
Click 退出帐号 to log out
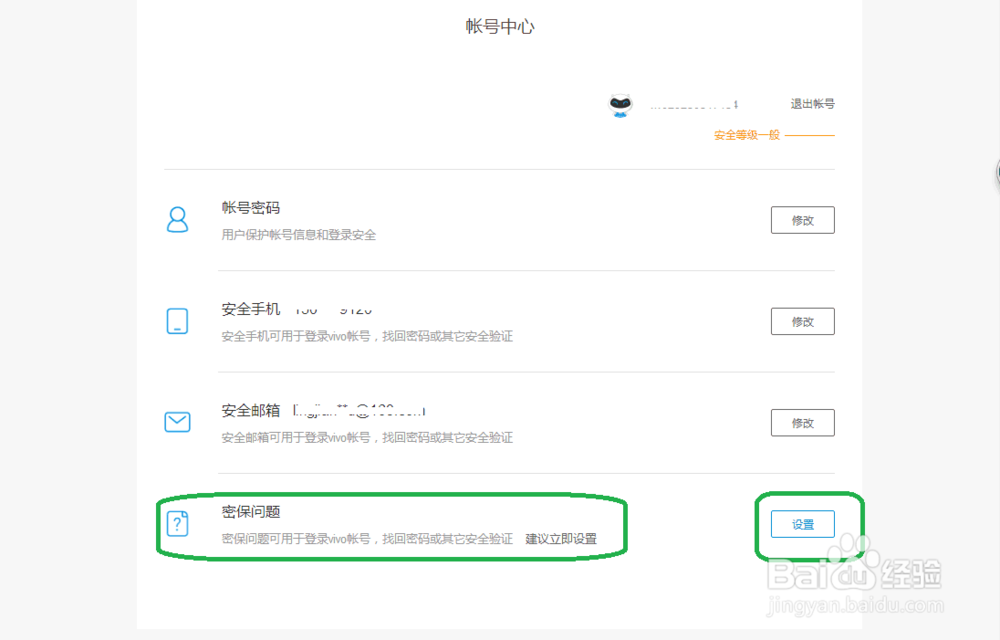pyautogui.click(x=813, y=103)
